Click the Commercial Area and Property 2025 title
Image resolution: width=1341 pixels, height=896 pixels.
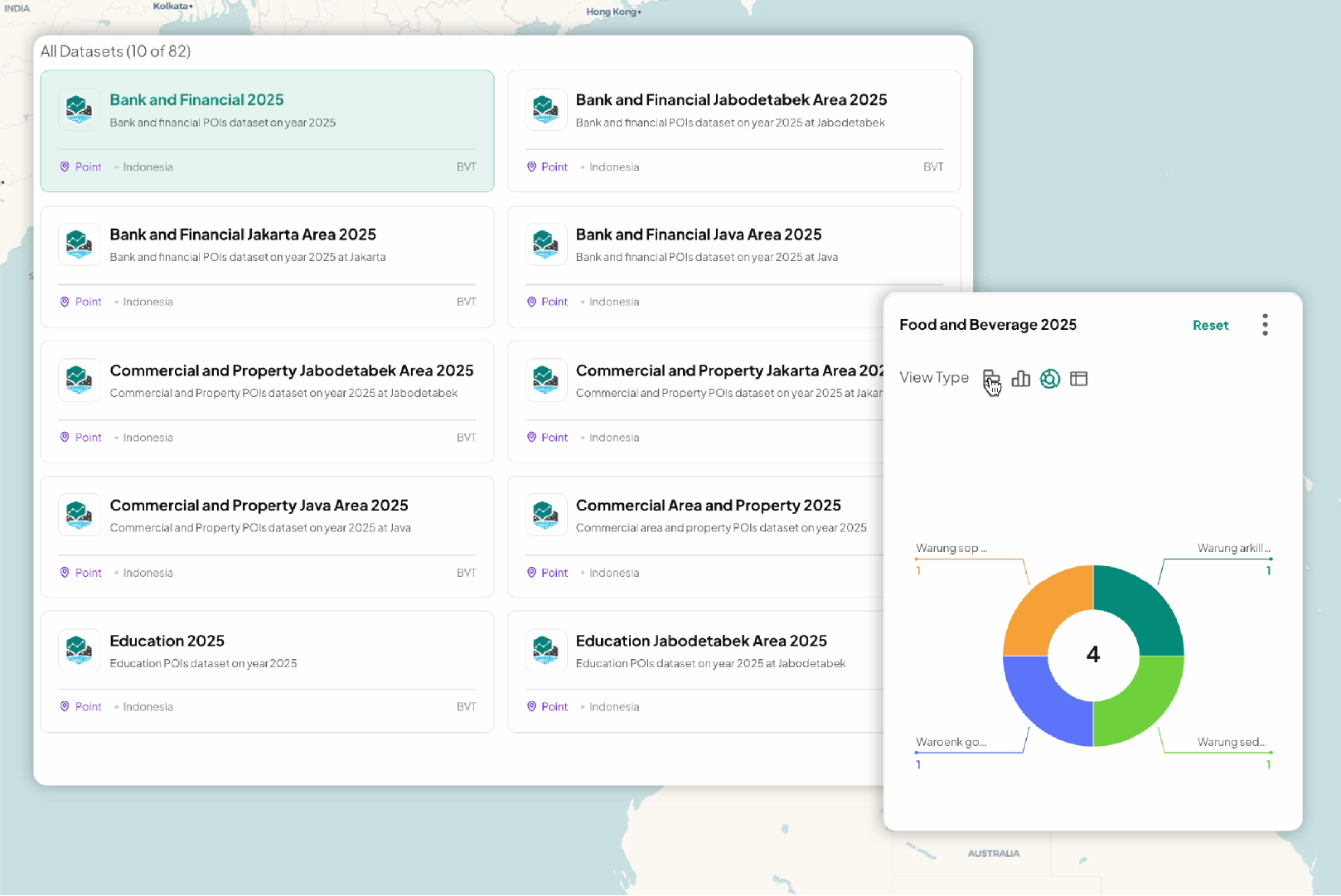click(709, 506)
